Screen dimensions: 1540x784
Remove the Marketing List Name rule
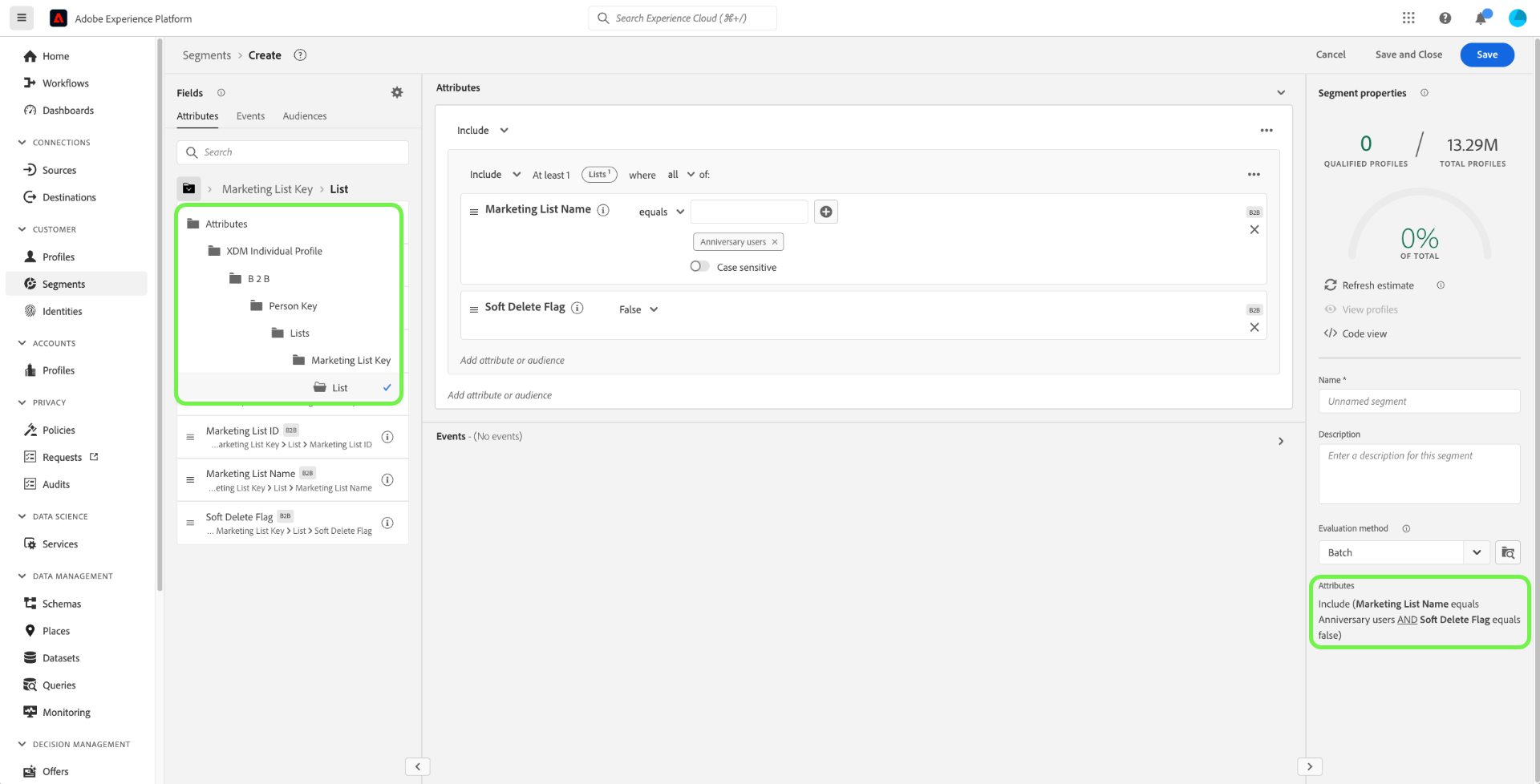[x=1254, y=229]
